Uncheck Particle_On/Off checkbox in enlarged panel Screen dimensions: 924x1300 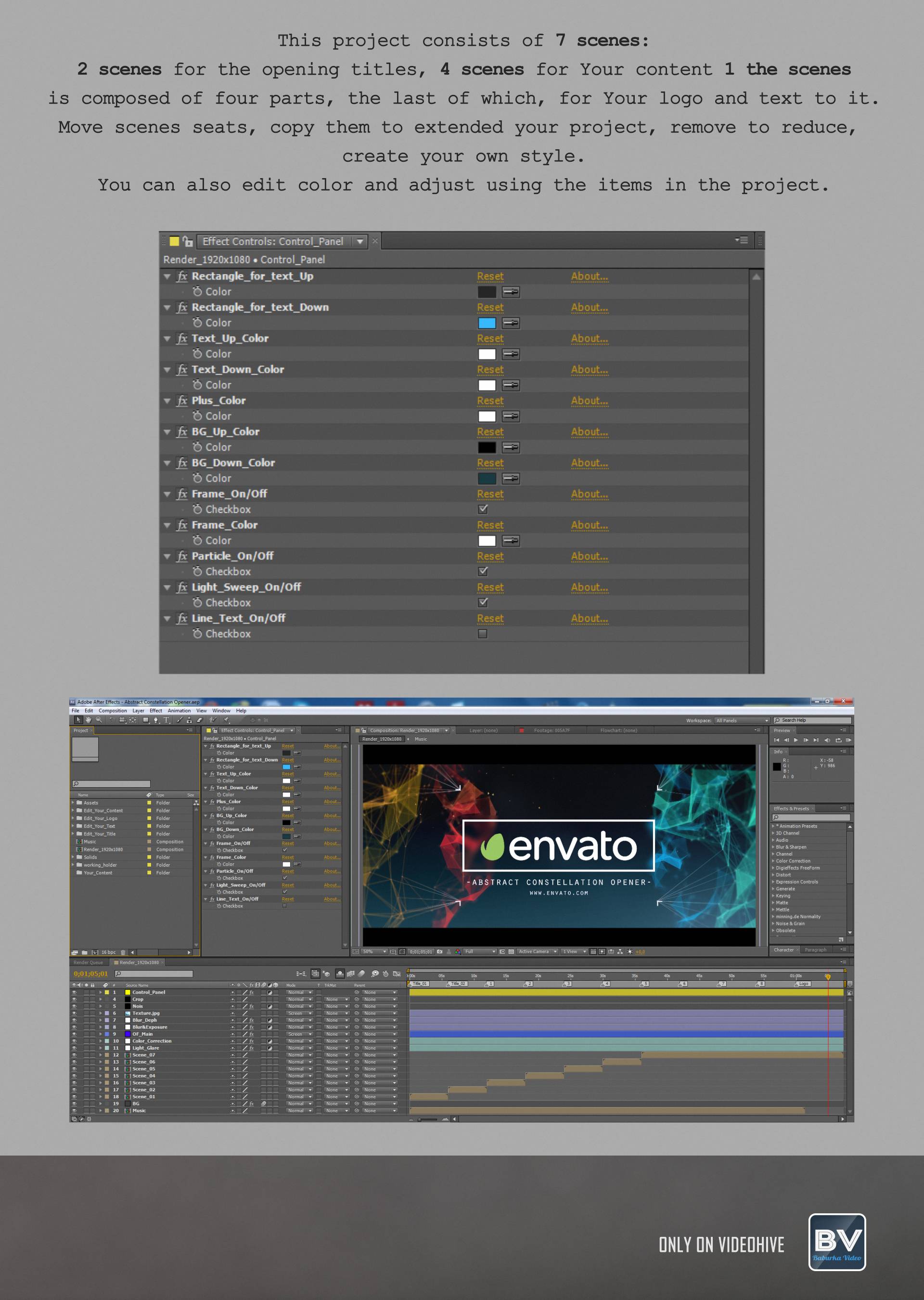[483, 572]
